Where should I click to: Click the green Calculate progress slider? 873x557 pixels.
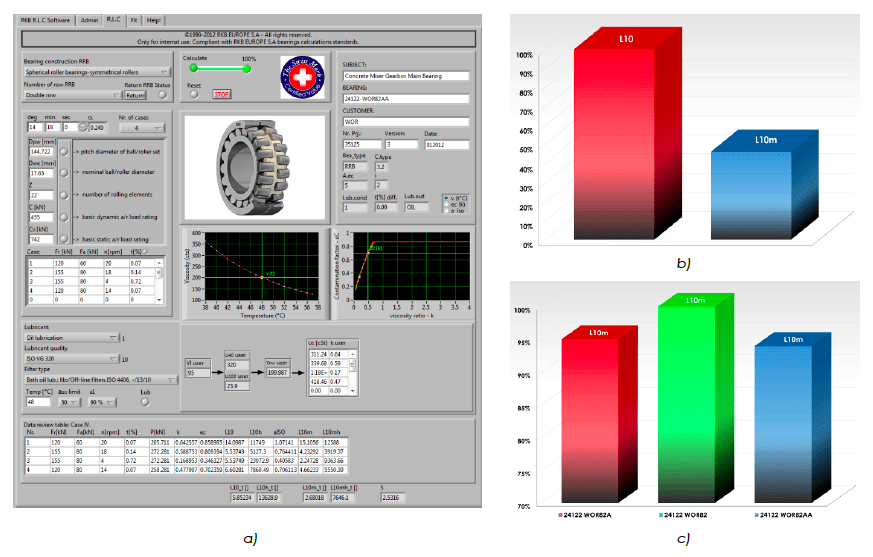point(219,69)
